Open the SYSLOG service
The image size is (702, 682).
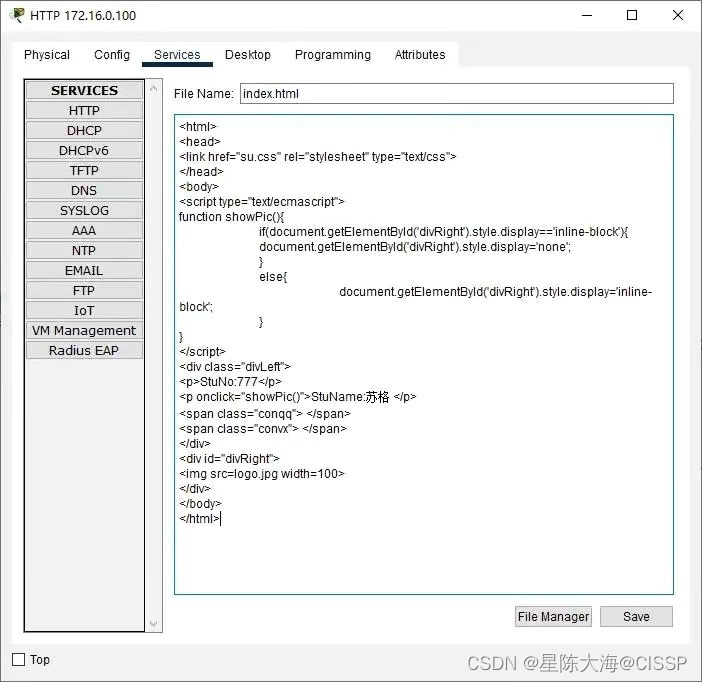[84, 210]
